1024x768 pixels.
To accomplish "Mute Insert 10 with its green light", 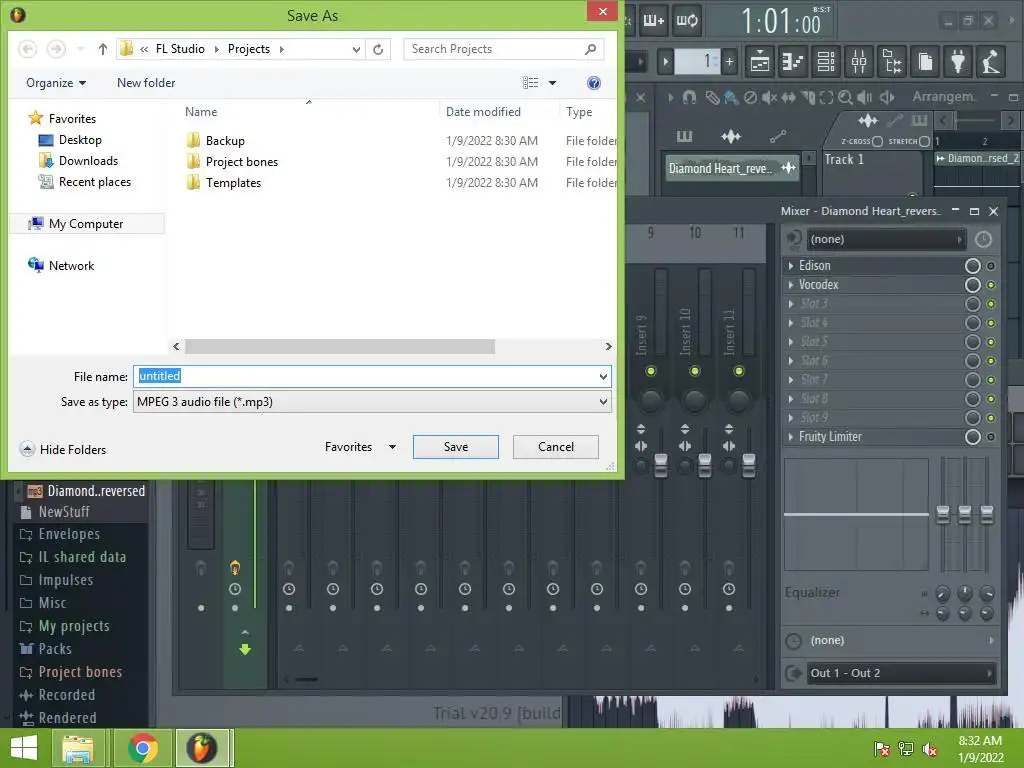I will pyautogui.click(x=694, y=371).
